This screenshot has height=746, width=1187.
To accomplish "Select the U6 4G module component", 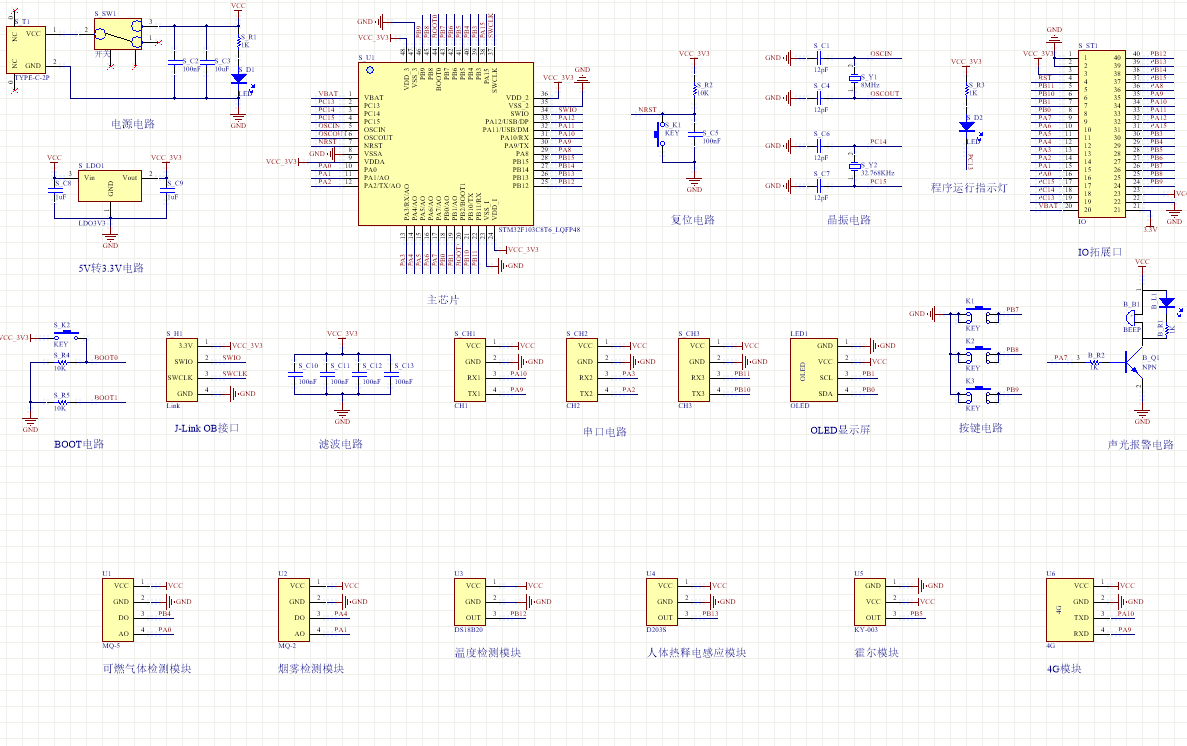I will [x=1070, y=610].
